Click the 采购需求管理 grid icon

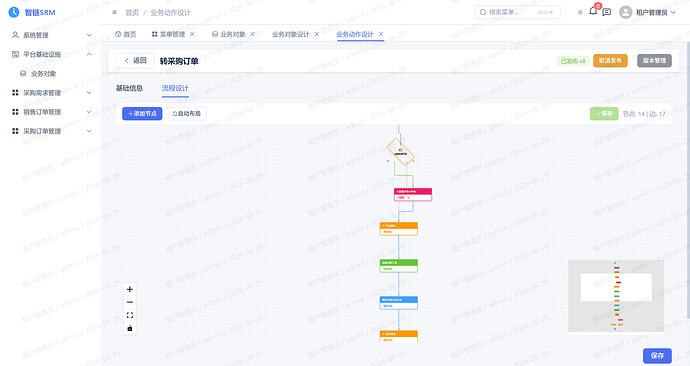click(x=15, y=92)
